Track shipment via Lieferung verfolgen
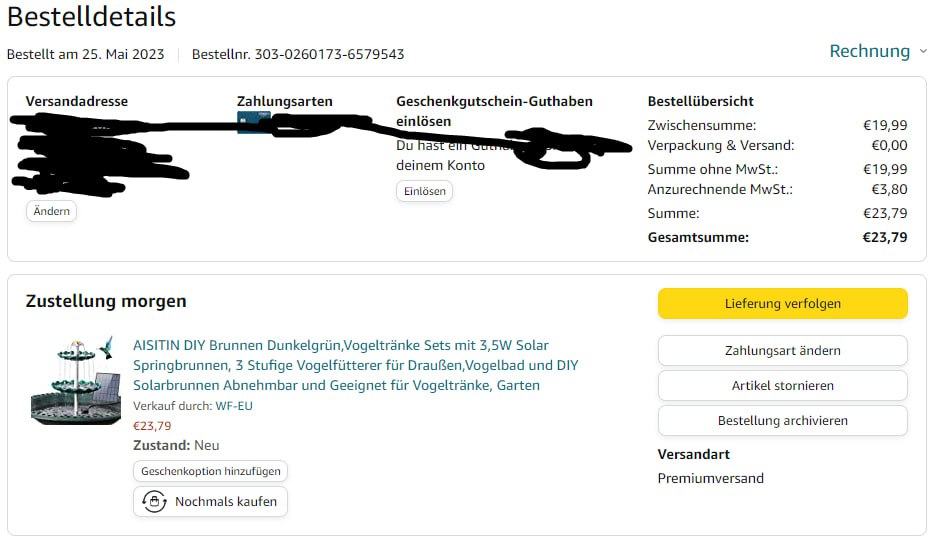Image resolution: width=933 pixels, height=543 pixels. [782, 303]
